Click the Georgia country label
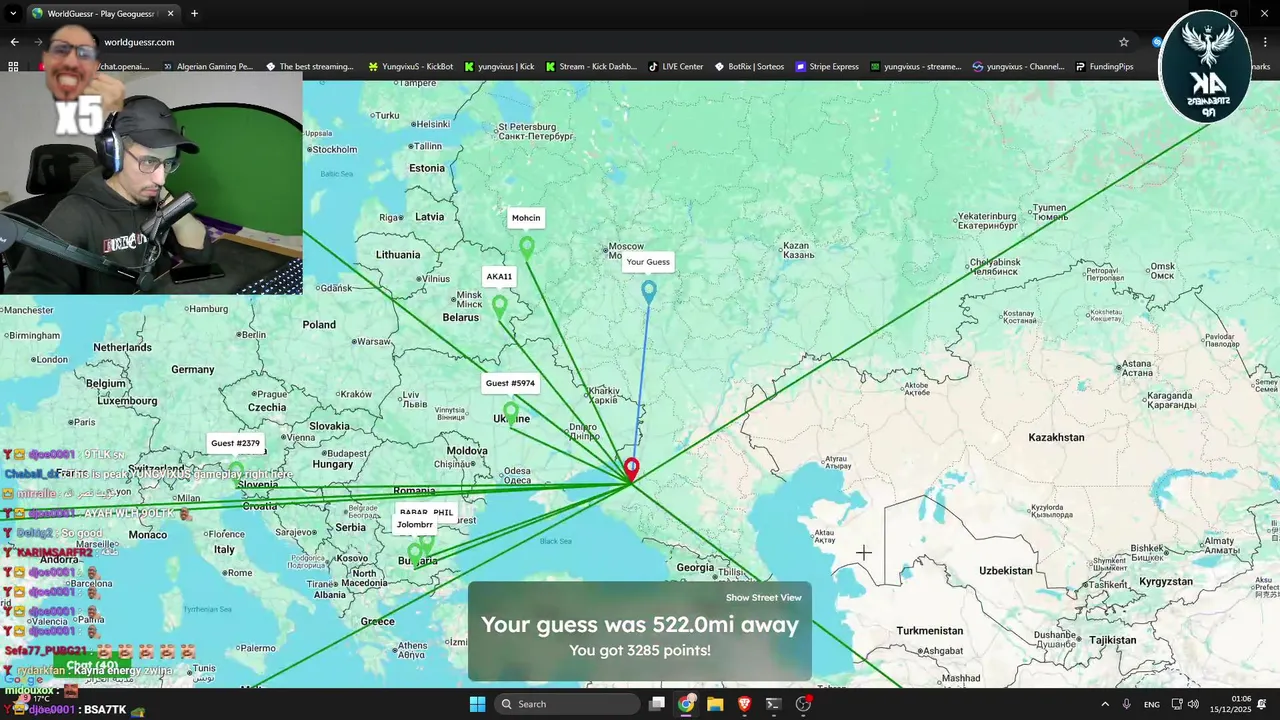1280x720 pixels. coord(695,567)
